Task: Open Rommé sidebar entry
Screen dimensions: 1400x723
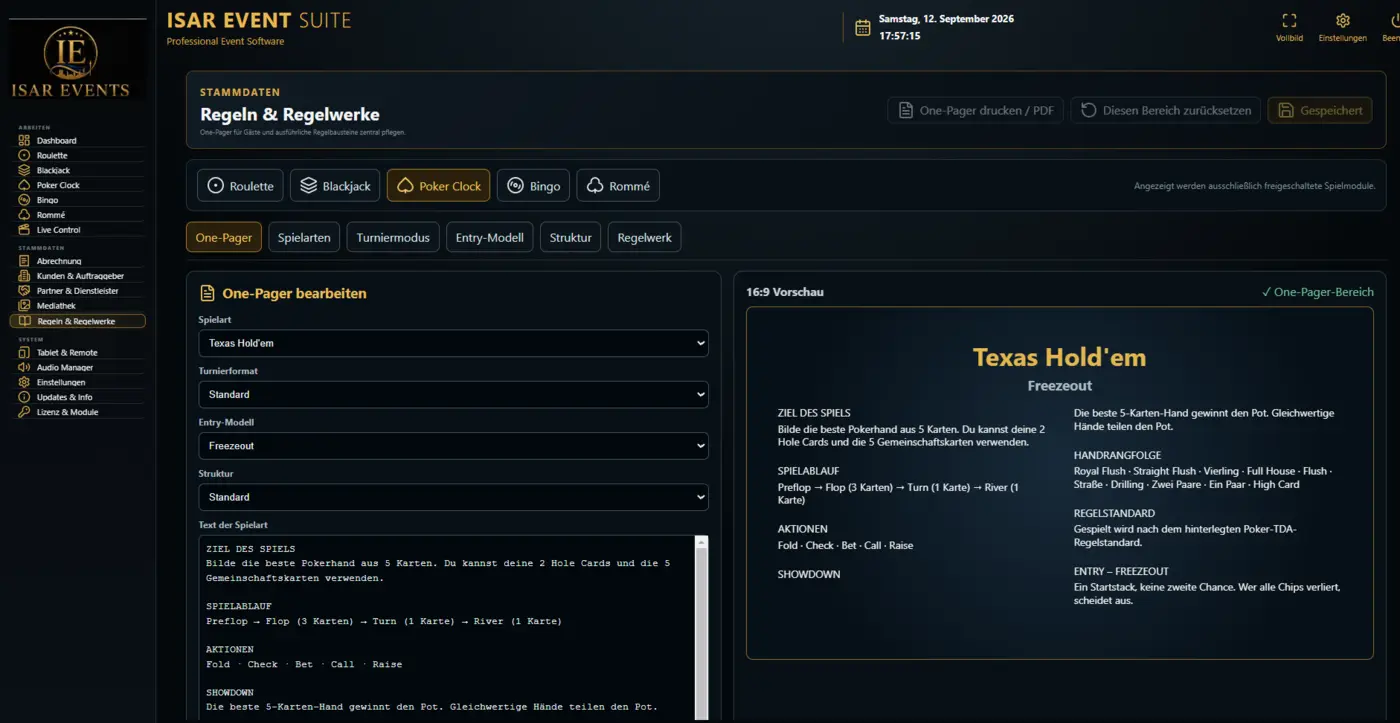Action: (78, 215)
